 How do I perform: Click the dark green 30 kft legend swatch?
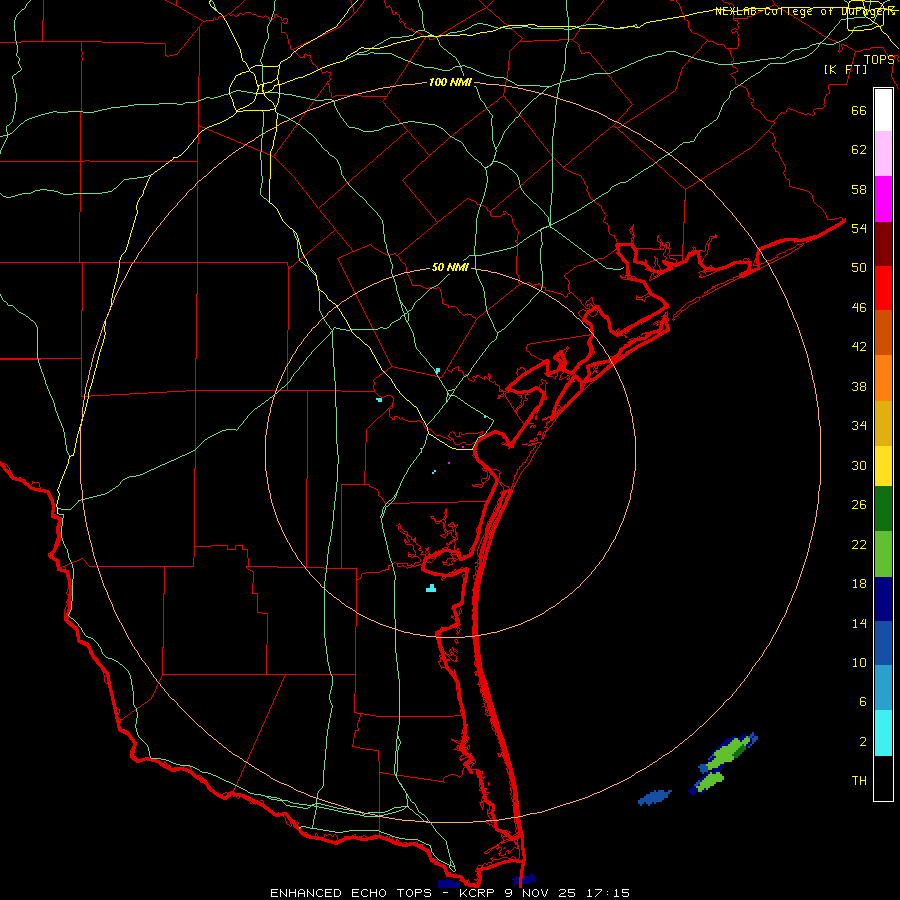[883, 509]
